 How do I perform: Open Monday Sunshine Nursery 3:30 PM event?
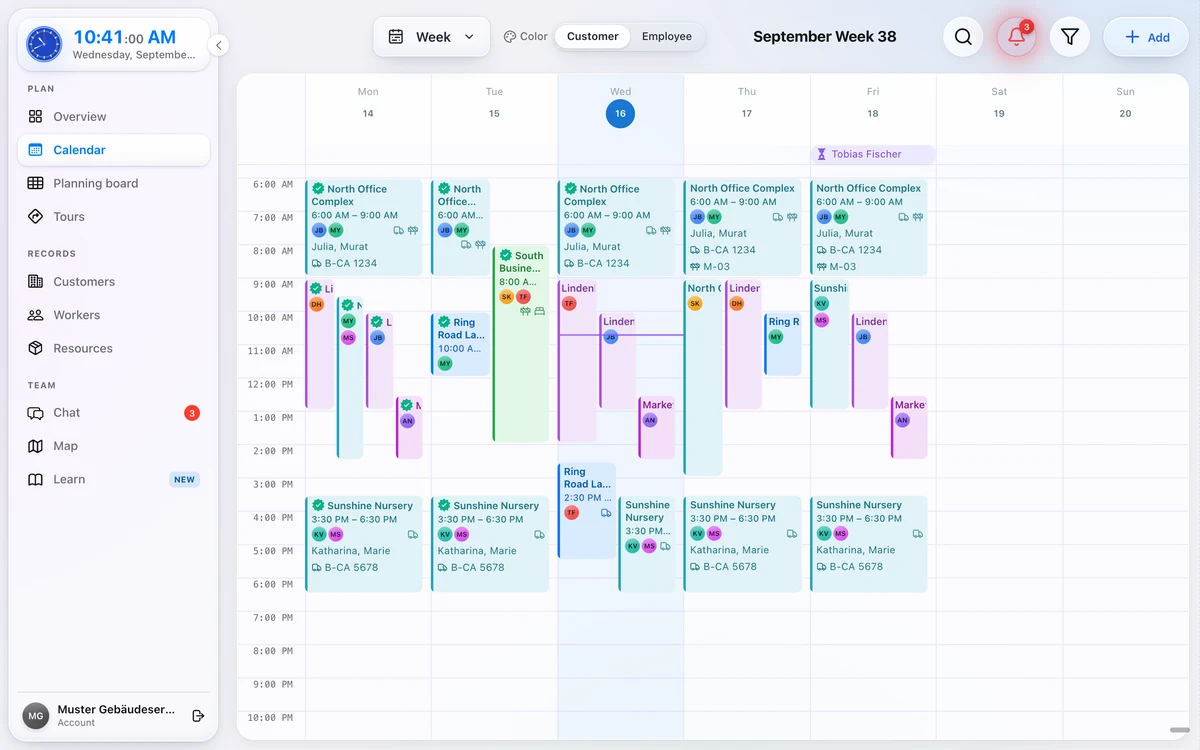click(364, 544)
